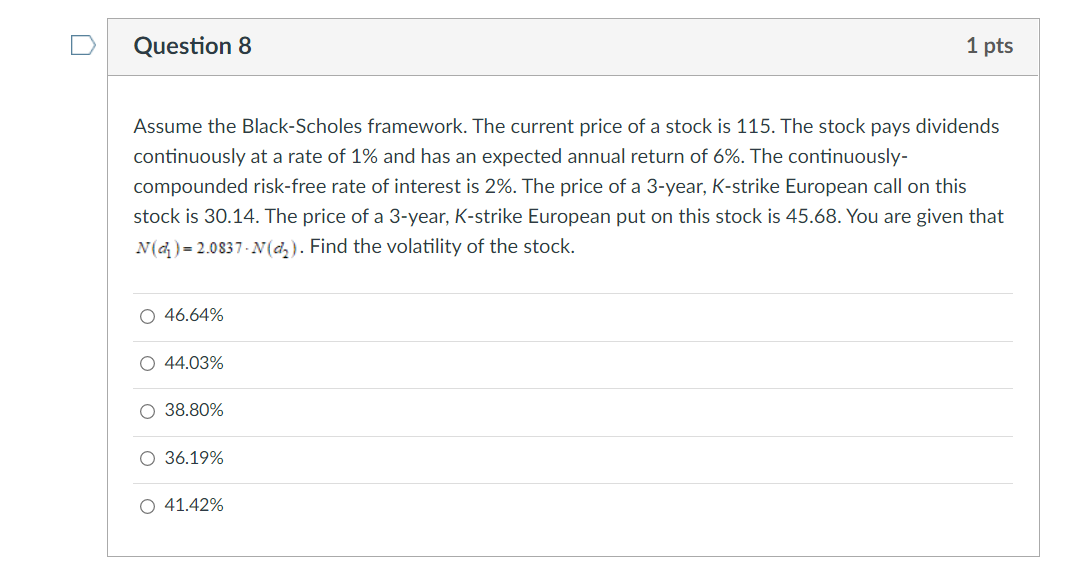The image size is (1074, 576).
Task: Click the gray question header bar
Action: pyautogui.click(x=573, y=45)
